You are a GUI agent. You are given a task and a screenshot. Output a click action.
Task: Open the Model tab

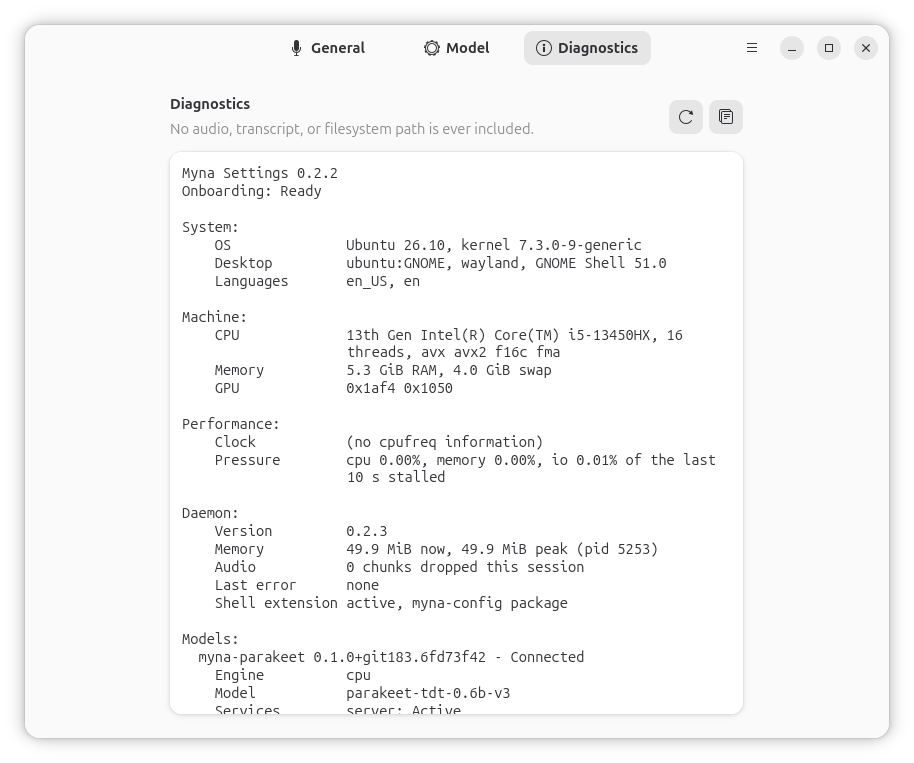click(x=456, y=48)
